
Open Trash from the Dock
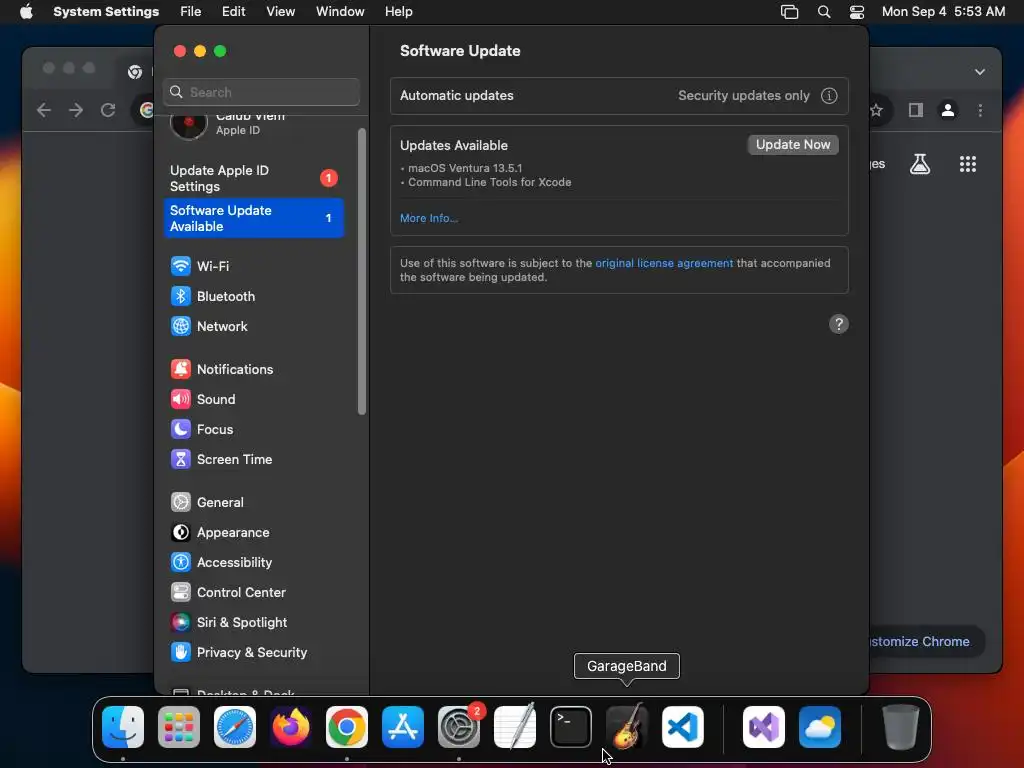click(901, 727)
